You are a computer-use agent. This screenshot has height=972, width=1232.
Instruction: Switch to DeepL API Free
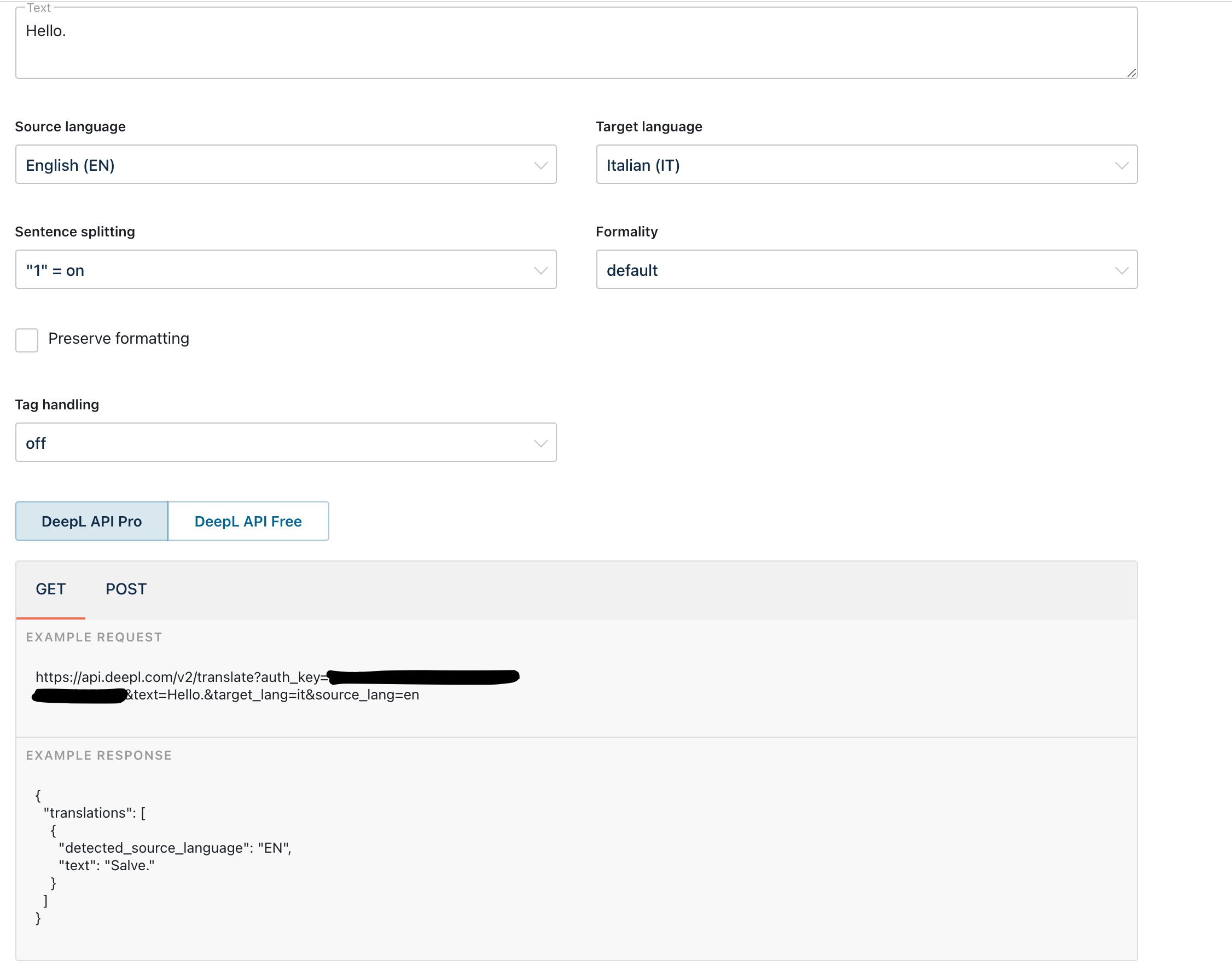click(x=248, y=521)
